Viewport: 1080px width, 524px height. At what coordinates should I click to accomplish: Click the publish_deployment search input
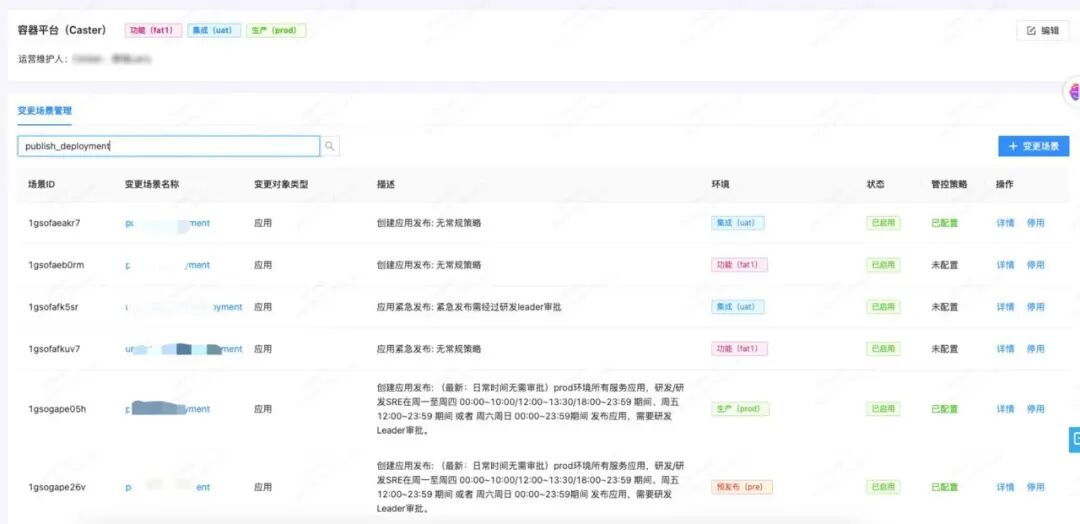coord(169,146)
